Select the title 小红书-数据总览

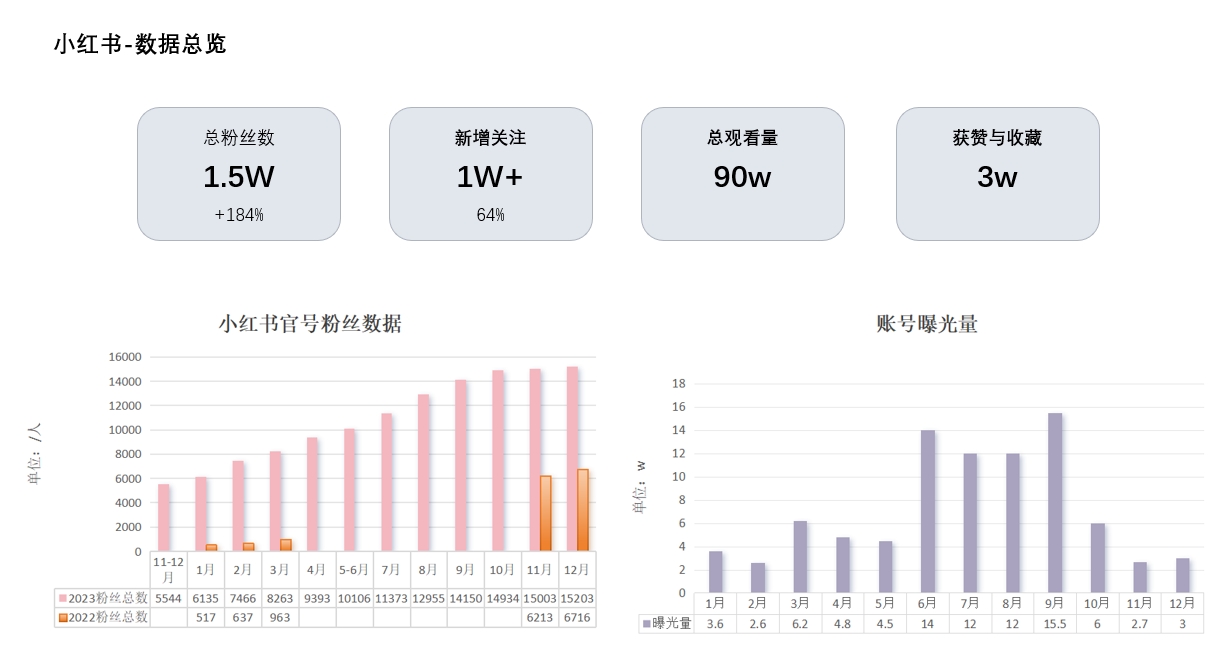tap(140, 44)
